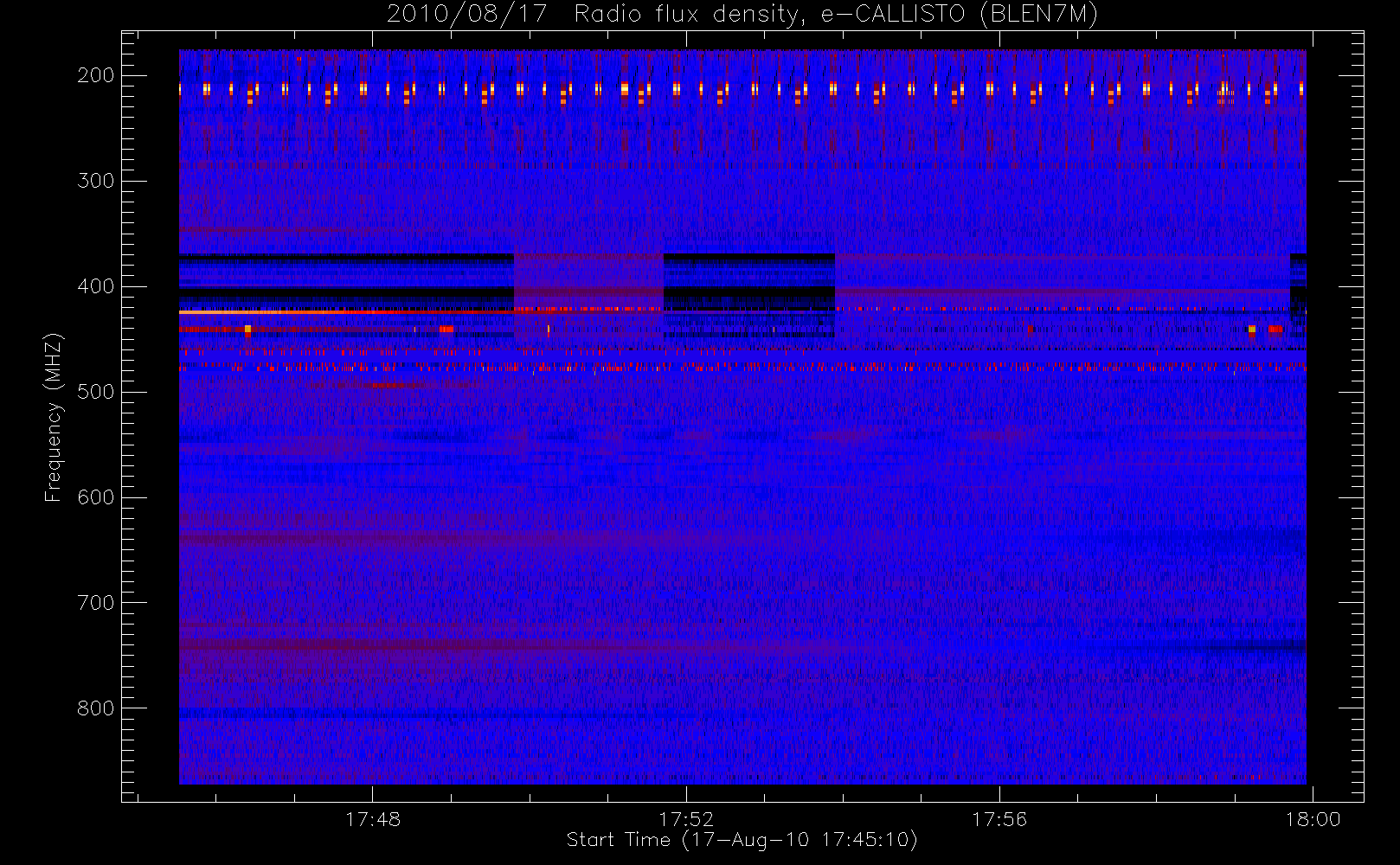The height and width of the screenshot is (865, 1400).
Task: Click the 18:00 time tick label
Action: (1313, 819)
